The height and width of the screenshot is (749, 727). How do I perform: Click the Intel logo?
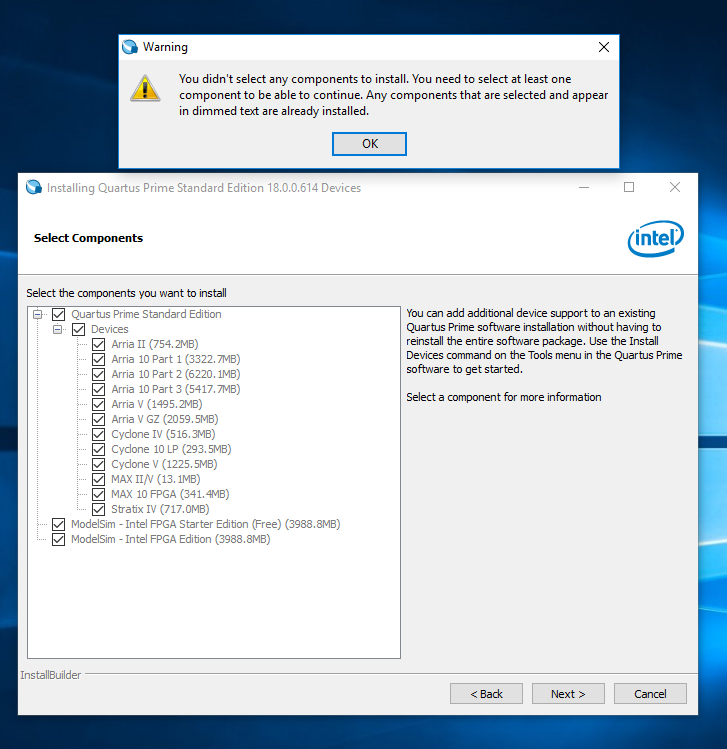point(655,238)
